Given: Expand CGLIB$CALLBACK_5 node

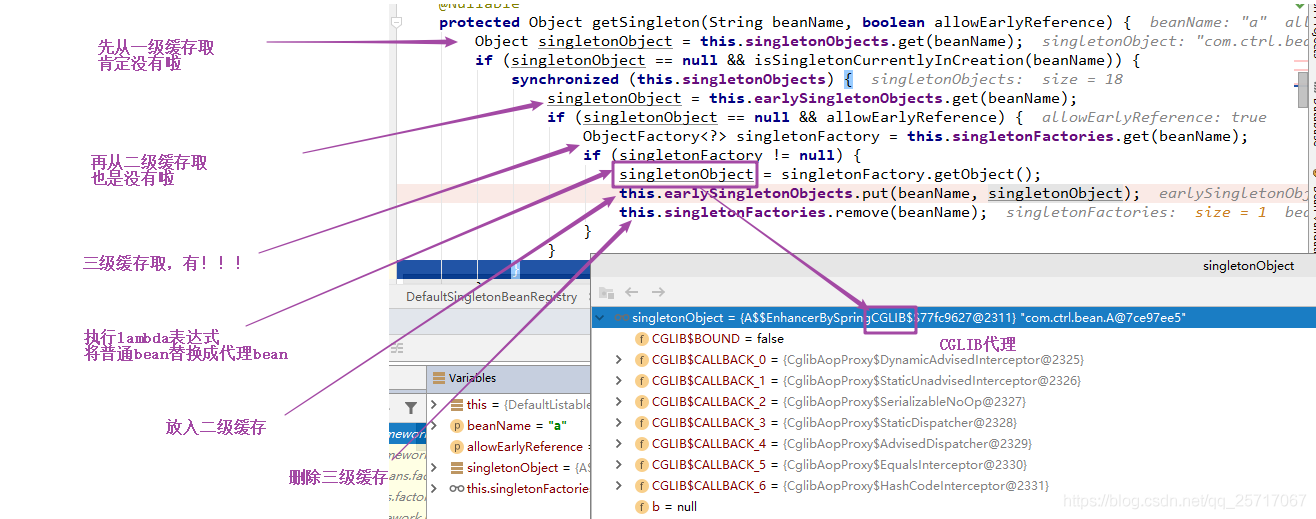Looking at the screenshot, I should [x=619, y=465].
